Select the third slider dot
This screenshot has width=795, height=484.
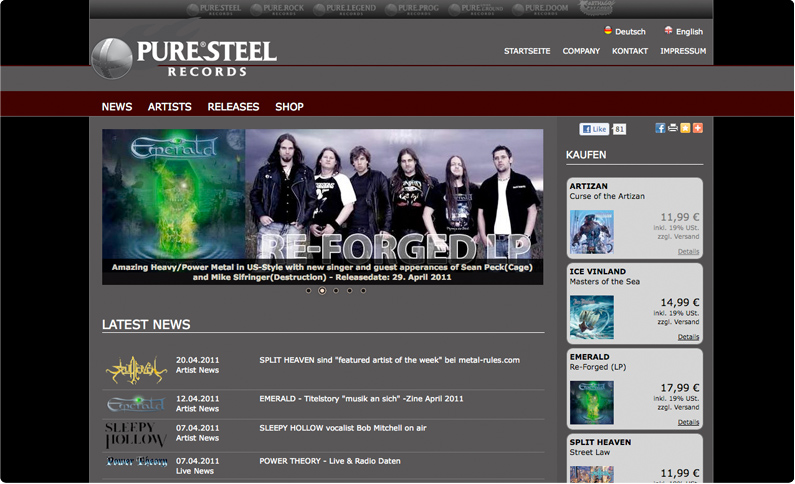(336, 291)
